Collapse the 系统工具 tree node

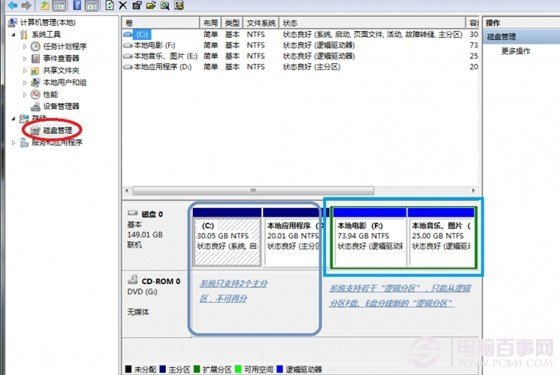point(14,35)
